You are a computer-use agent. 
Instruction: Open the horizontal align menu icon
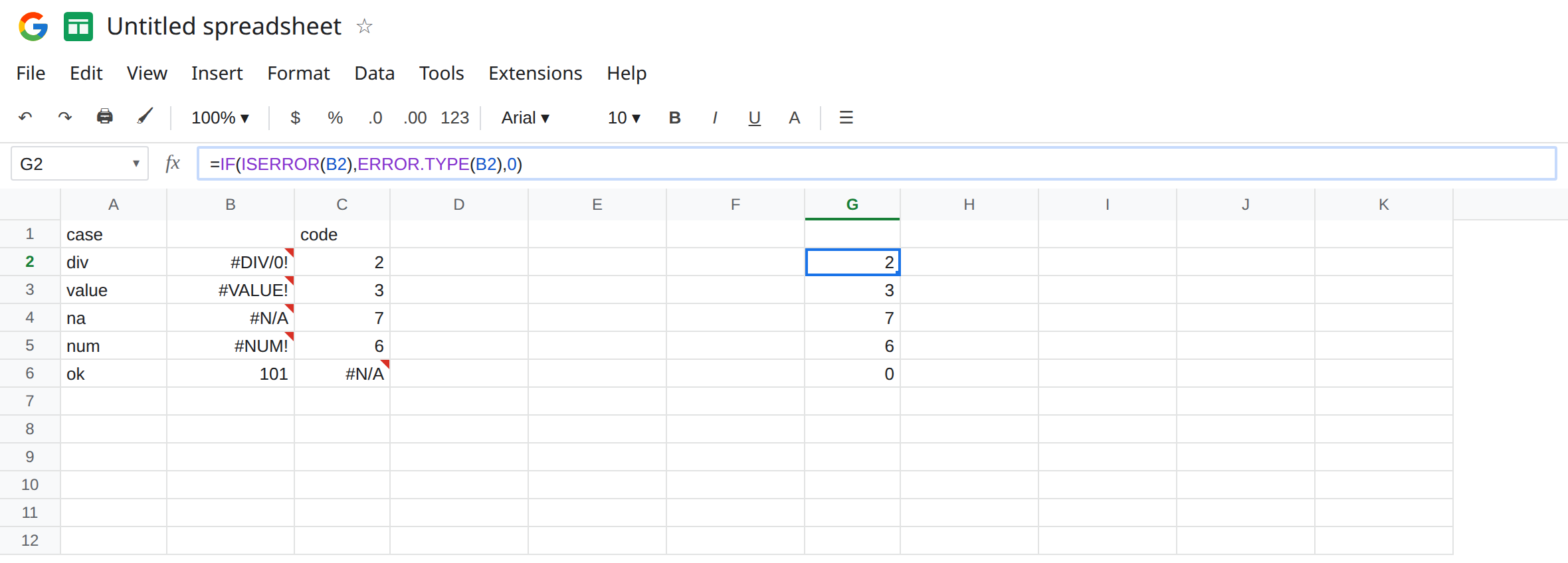pos(846,118)
